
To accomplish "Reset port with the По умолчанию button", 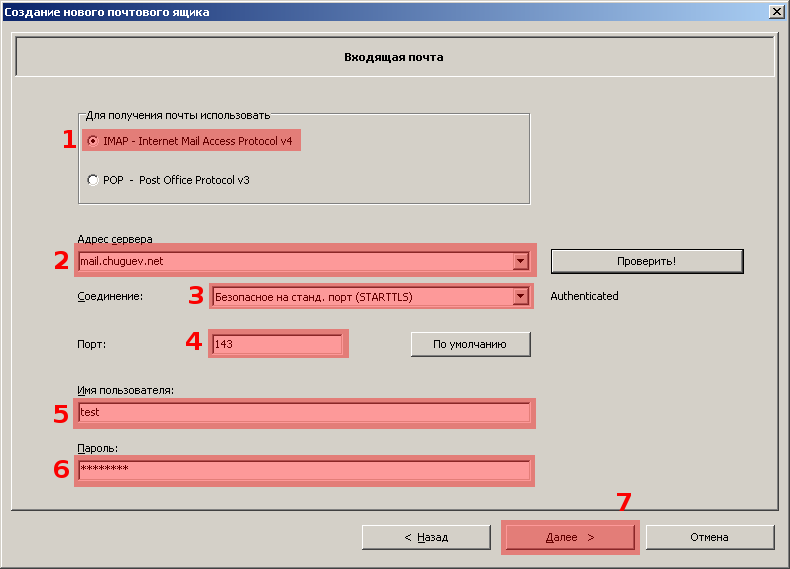I will (470, 344).
